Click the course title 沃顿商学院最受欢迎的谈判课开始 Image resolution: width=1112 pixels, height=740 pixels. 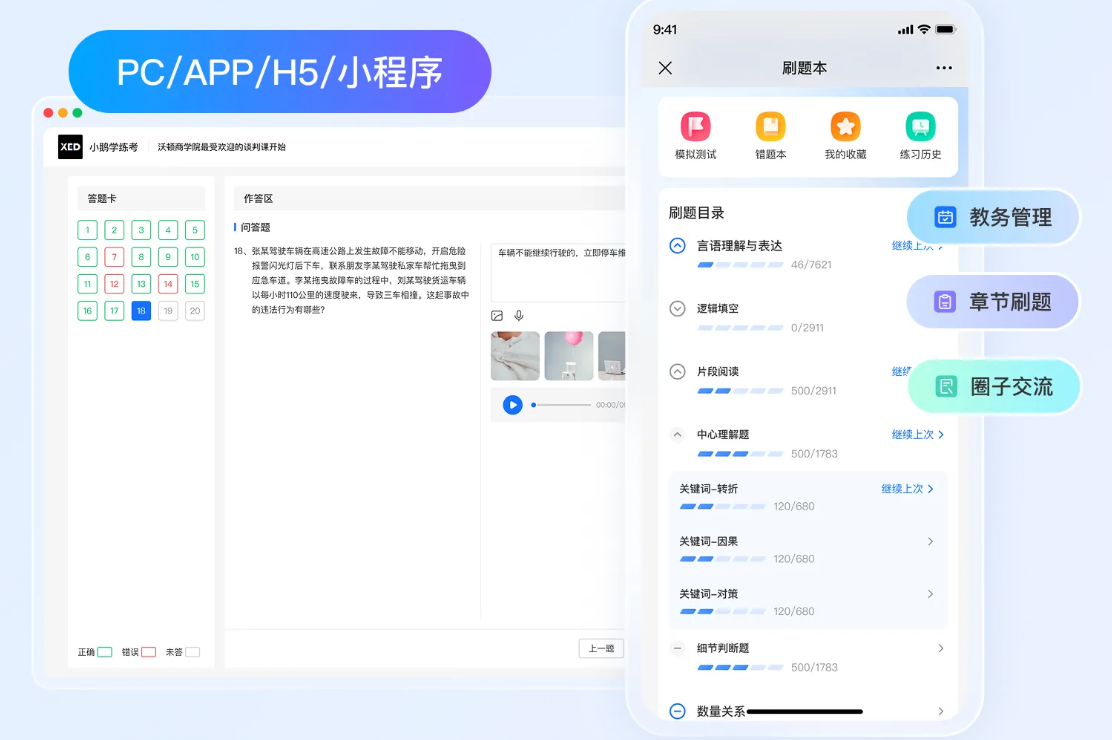[x=221, y=147]
